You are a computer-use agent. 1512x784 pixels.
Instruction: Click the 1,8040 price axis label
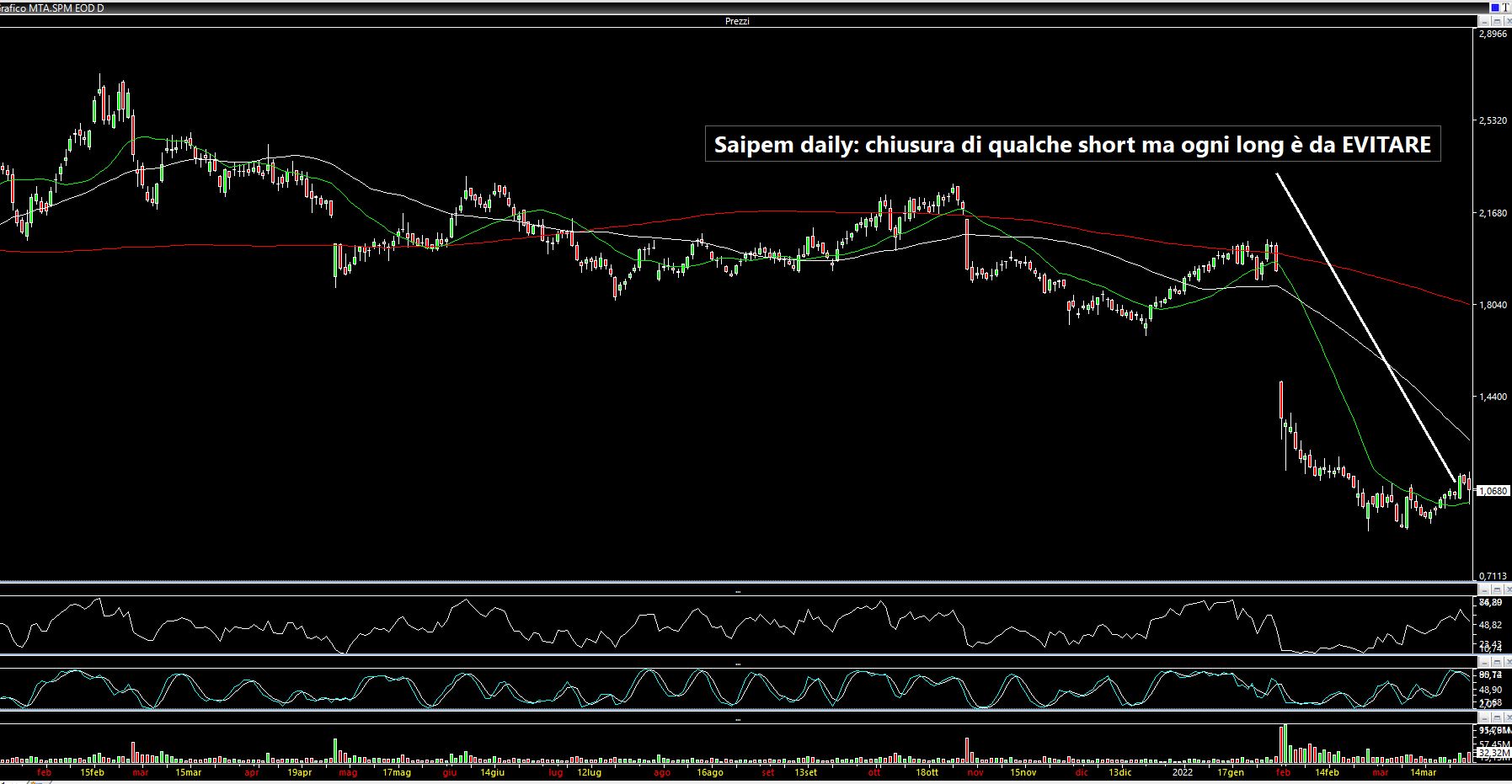[x=1493, y=305]
